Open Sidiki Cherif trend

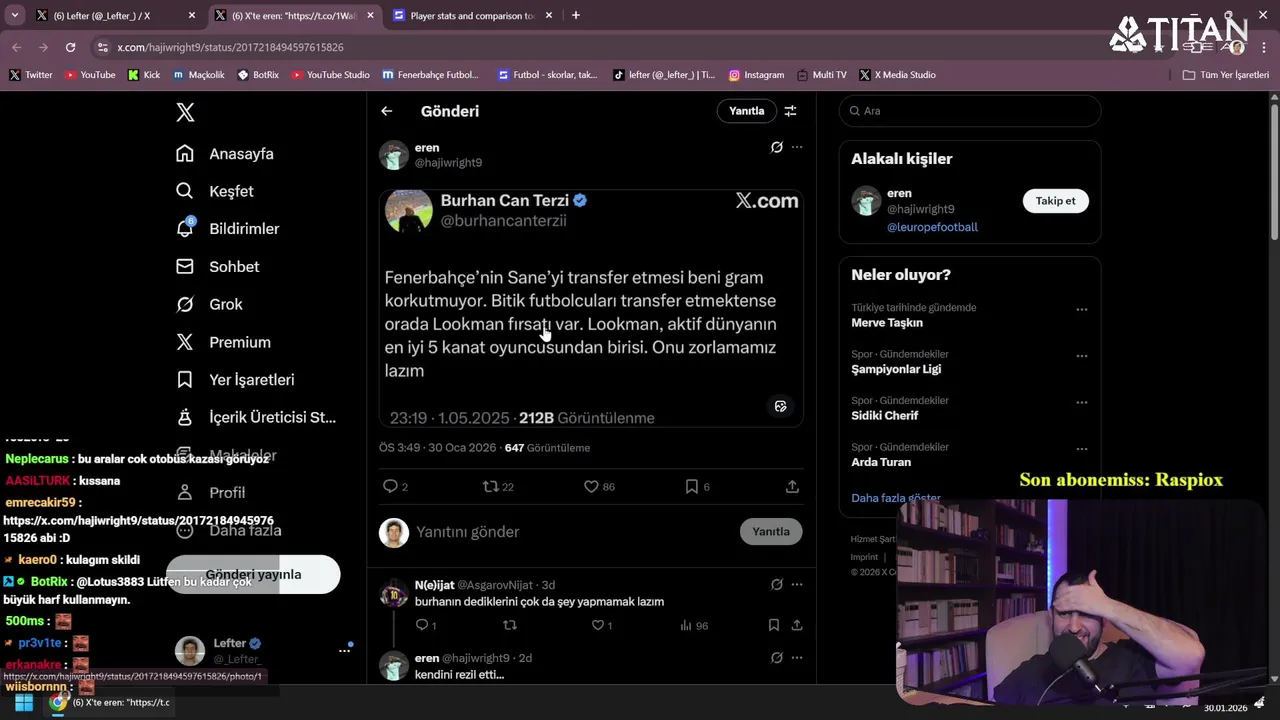point(884,415)
